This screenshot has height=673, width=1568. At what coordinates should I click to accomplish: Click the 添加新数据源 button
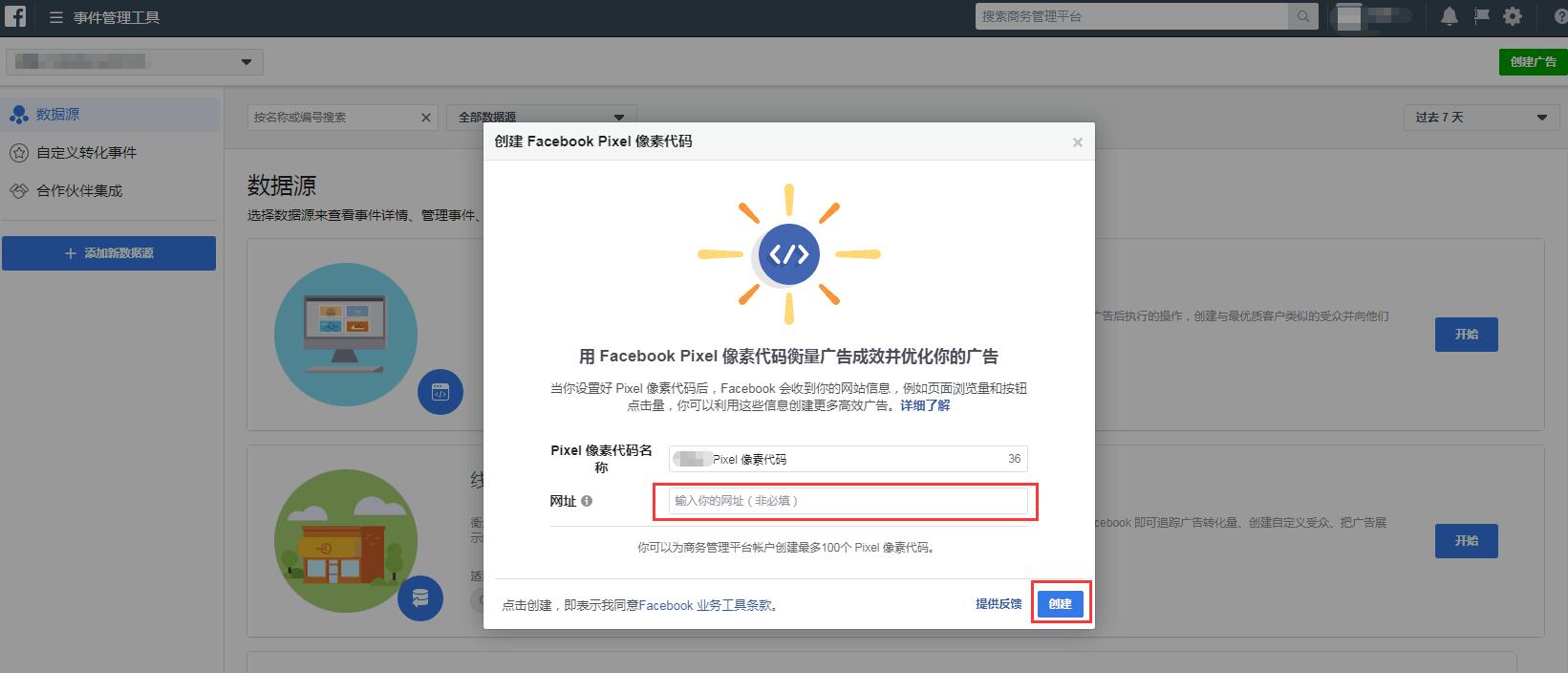point(109,253)
